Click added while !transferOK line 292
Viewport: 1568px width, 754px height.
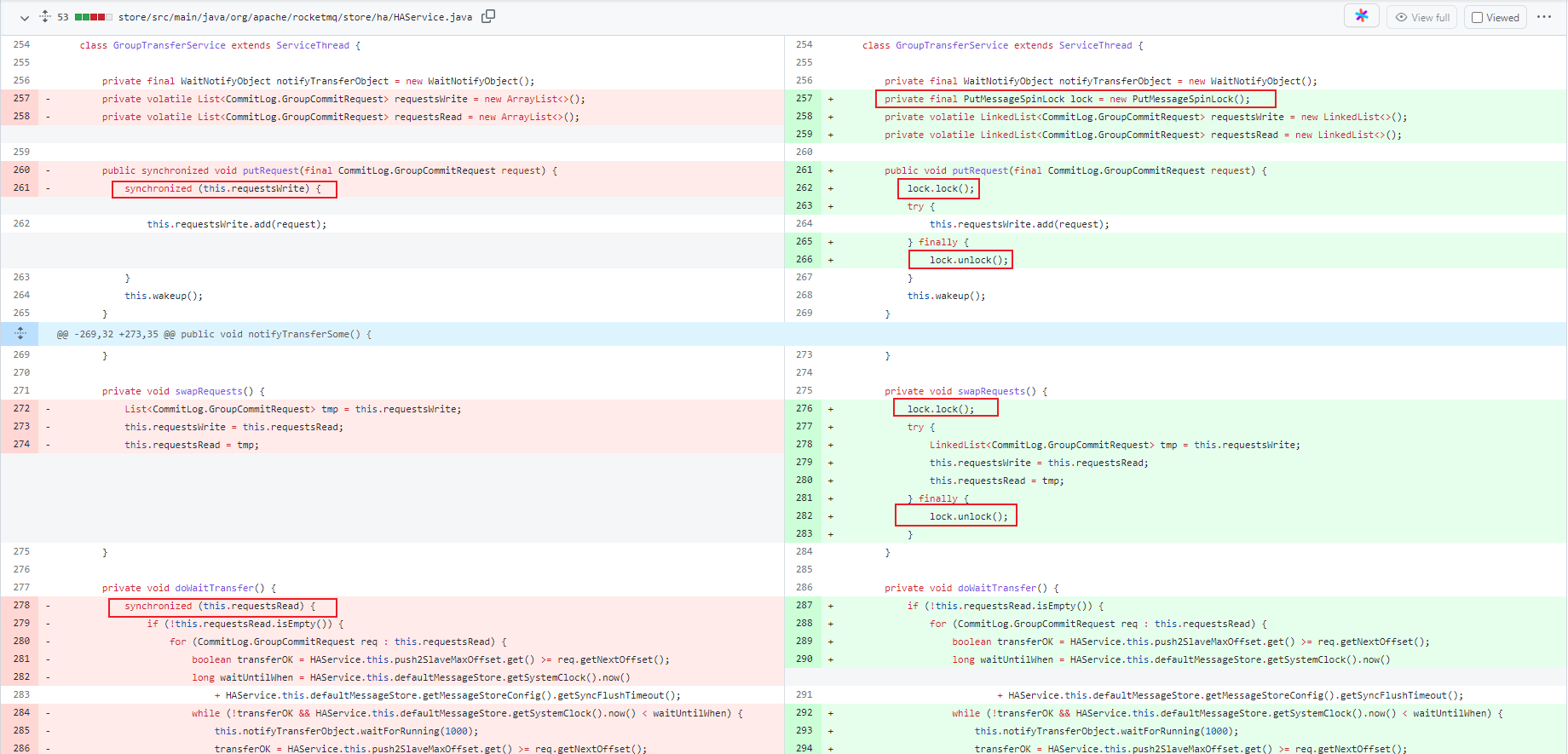1227,713
